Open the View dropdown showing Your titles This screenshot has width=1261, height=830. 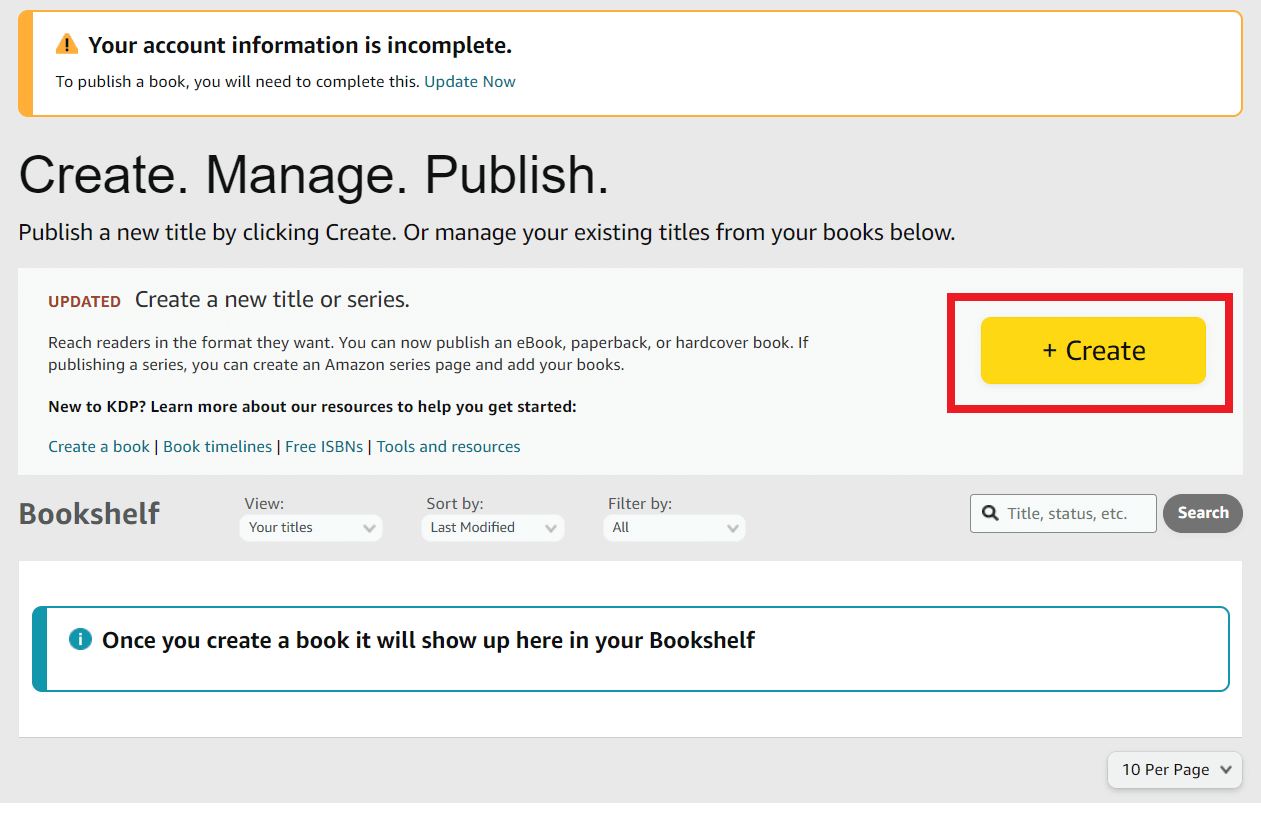coord(310,527)
